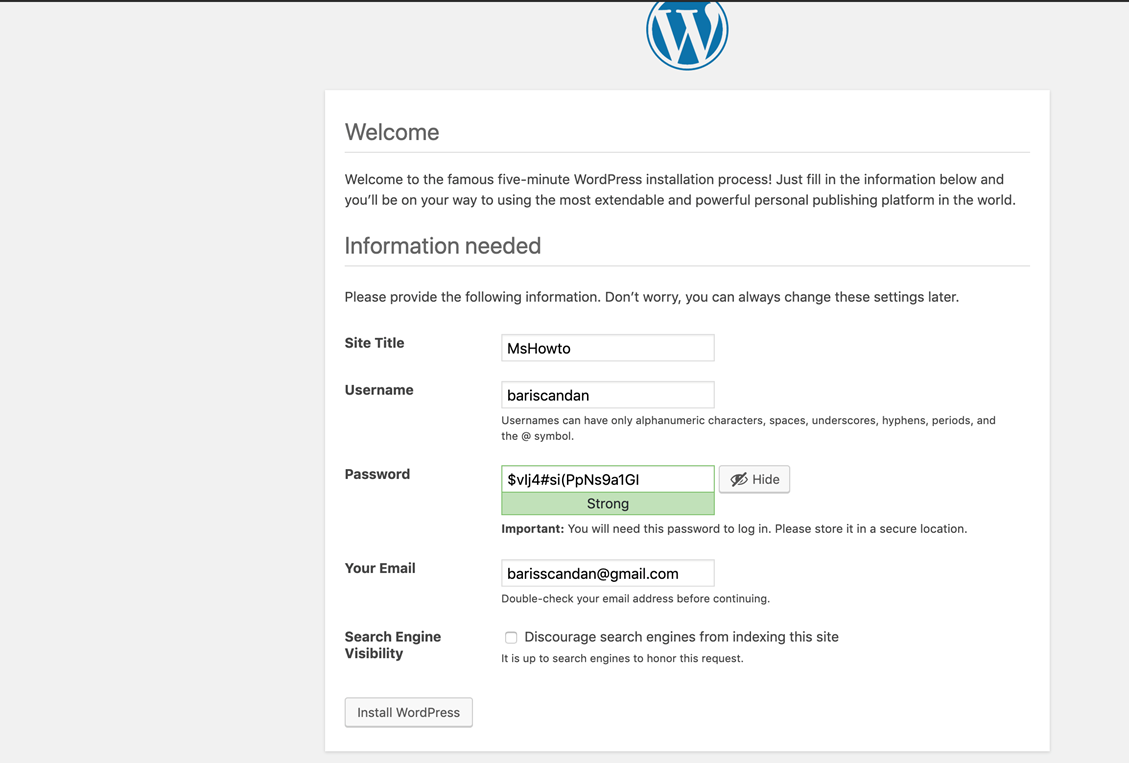
Task: Click the Install WordPress button
Action: coord(408,713)
